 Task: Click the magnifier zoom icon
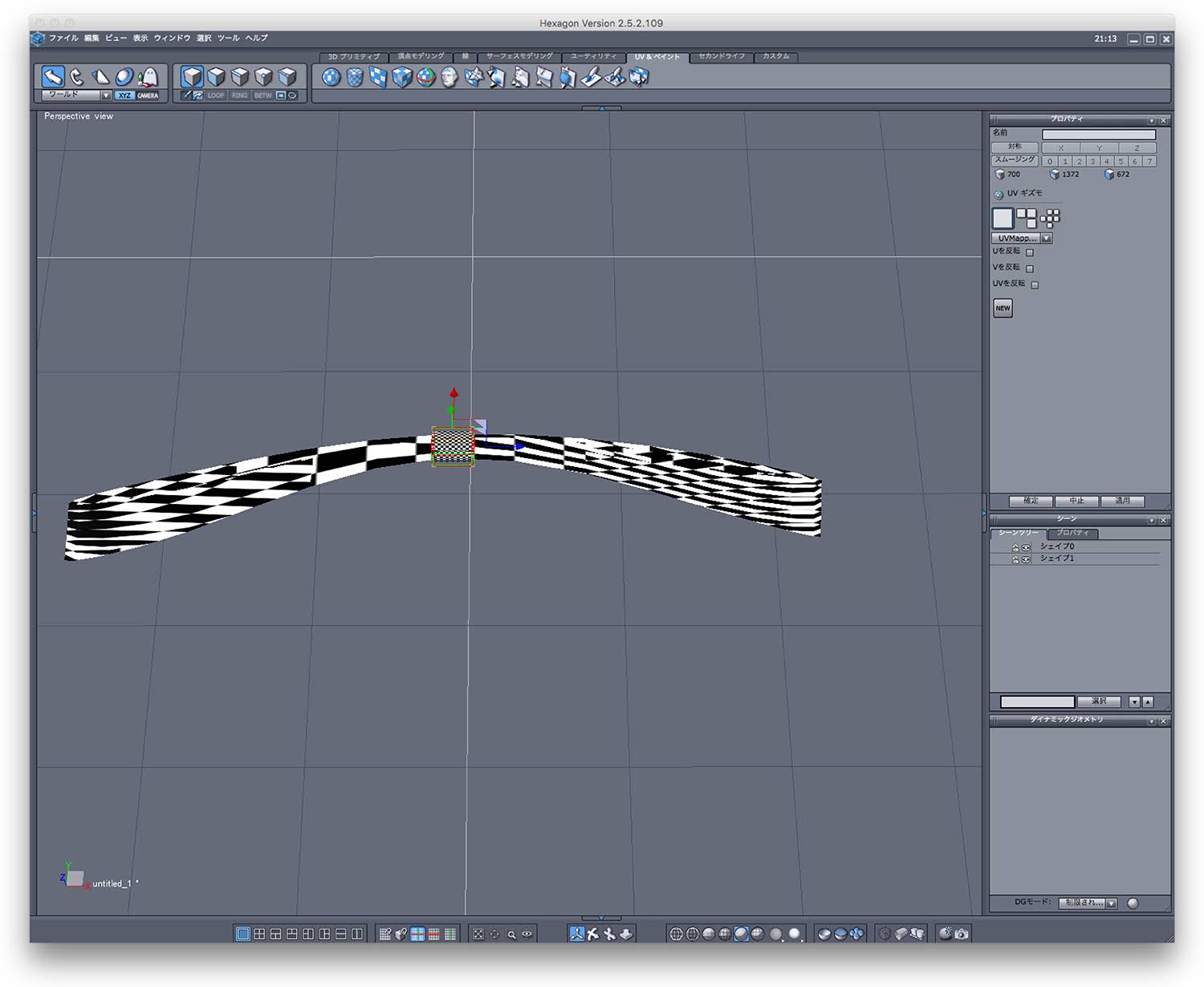pos(511,934)
